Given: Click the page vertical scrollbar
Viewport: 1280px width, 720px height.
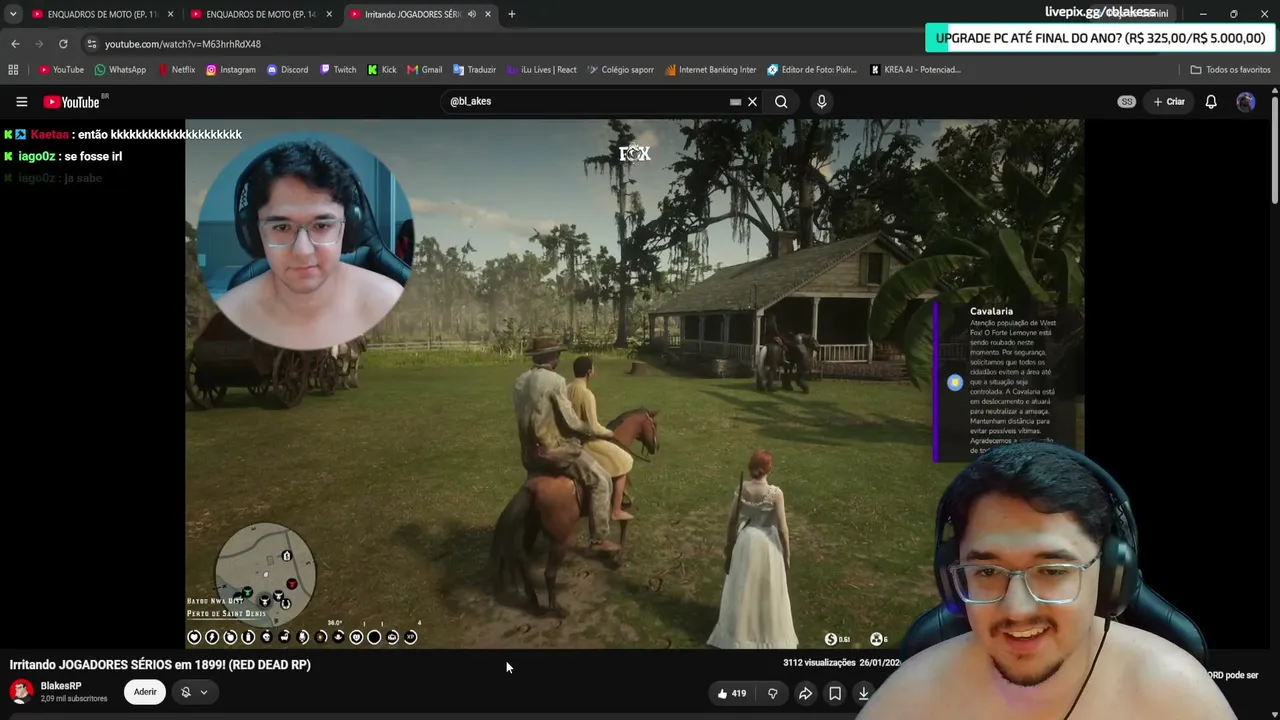Looking at the screenshot, I should pos(1274,150).
